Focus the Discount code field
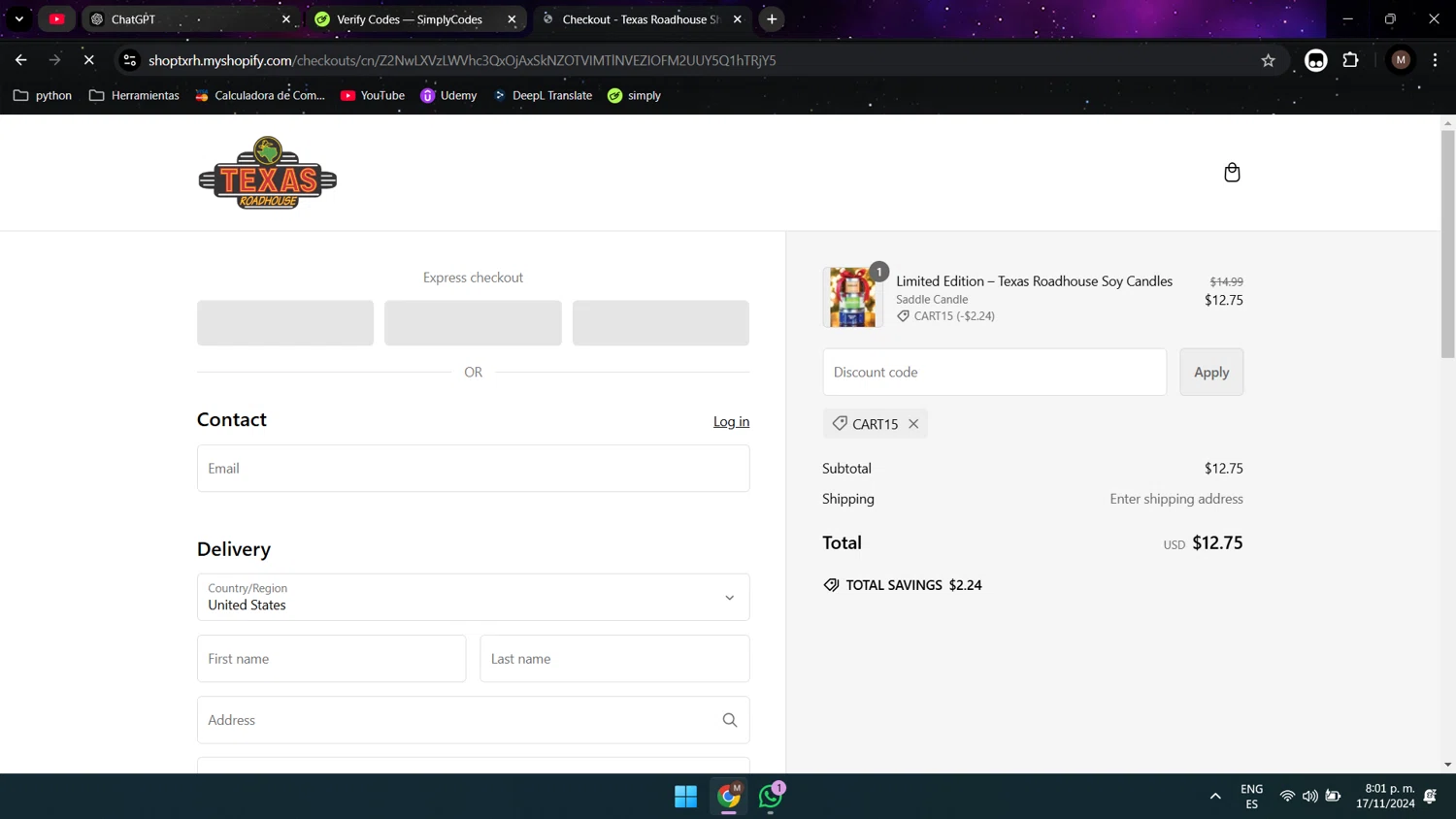 [995, 372]
